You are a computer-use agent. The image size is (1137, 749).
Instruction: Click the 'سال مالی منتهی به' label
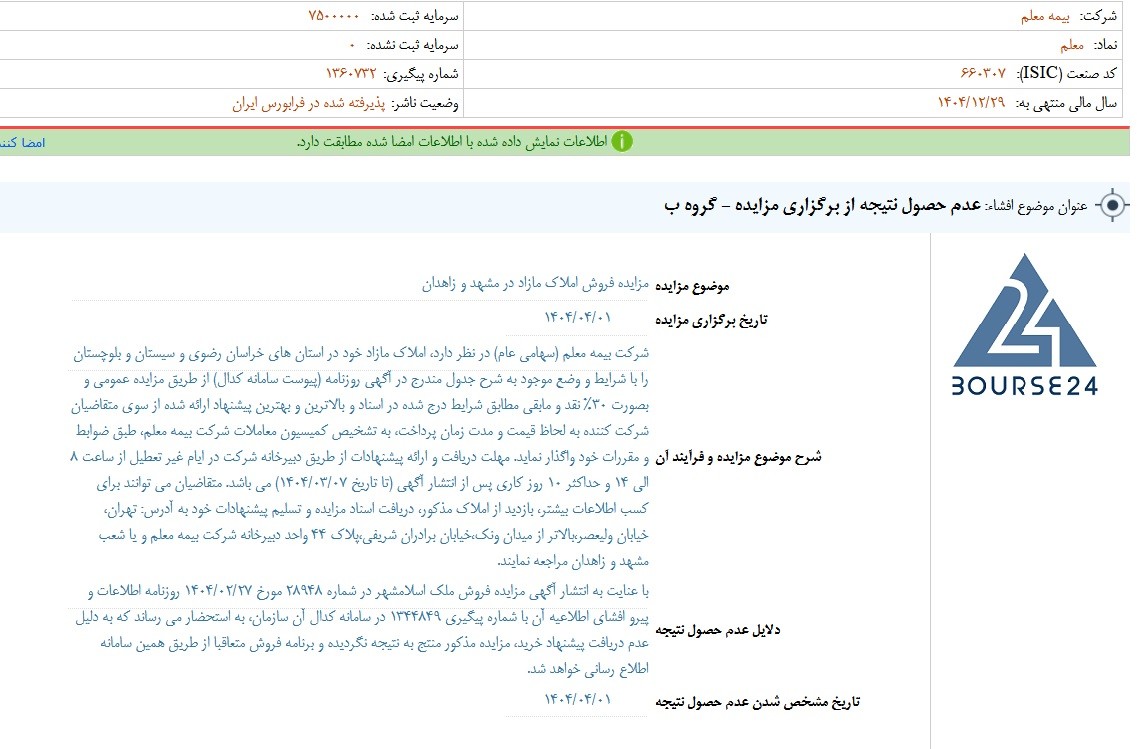point(1066,103)
